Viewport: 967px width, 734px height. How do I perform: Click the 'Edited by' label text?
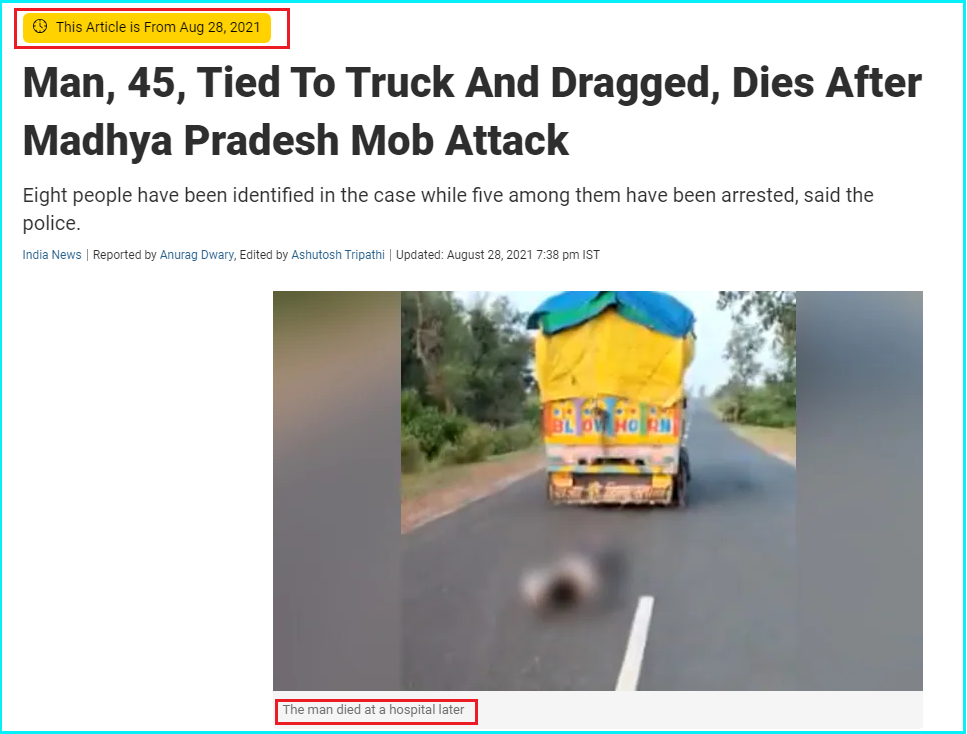point(263,255)
